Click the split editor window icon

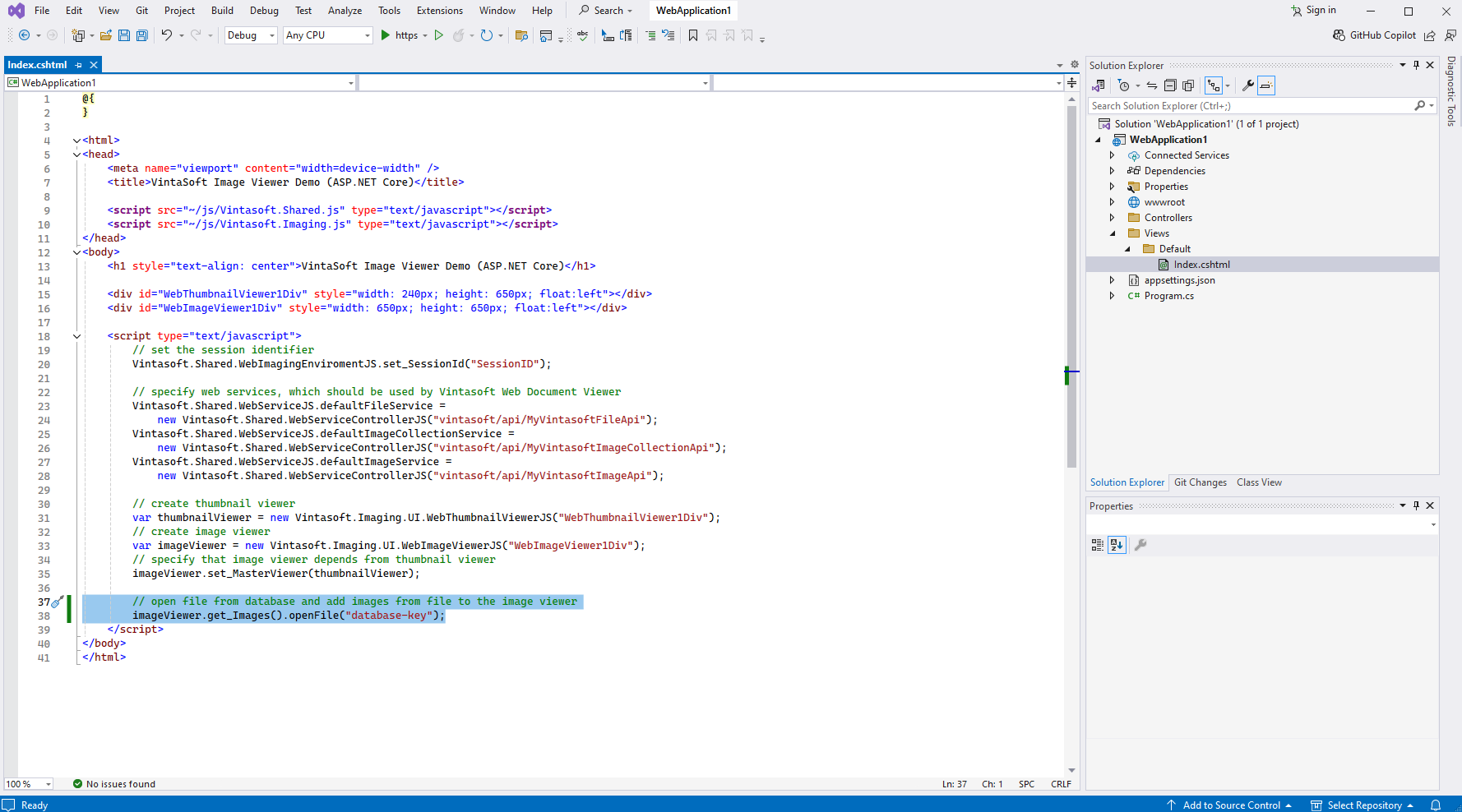click(x=1072, y=83)
